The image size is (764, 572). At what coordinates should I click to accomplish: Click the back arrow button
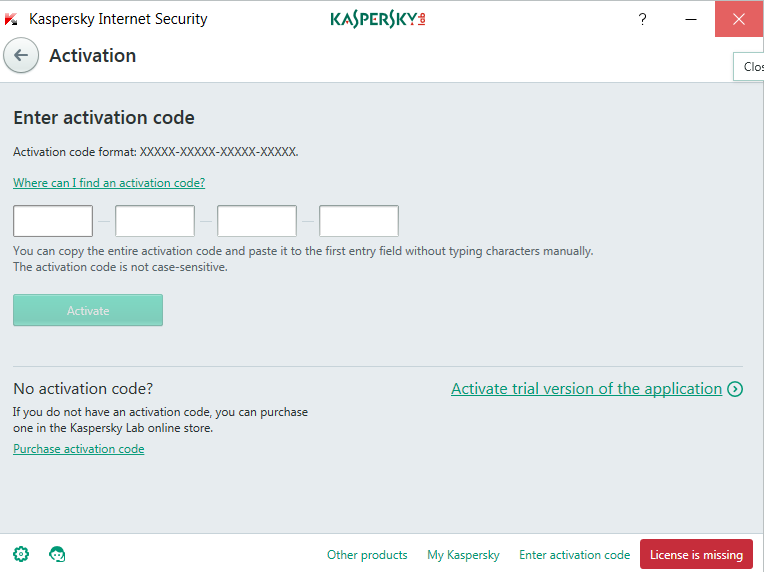click(x=21, y=56)
